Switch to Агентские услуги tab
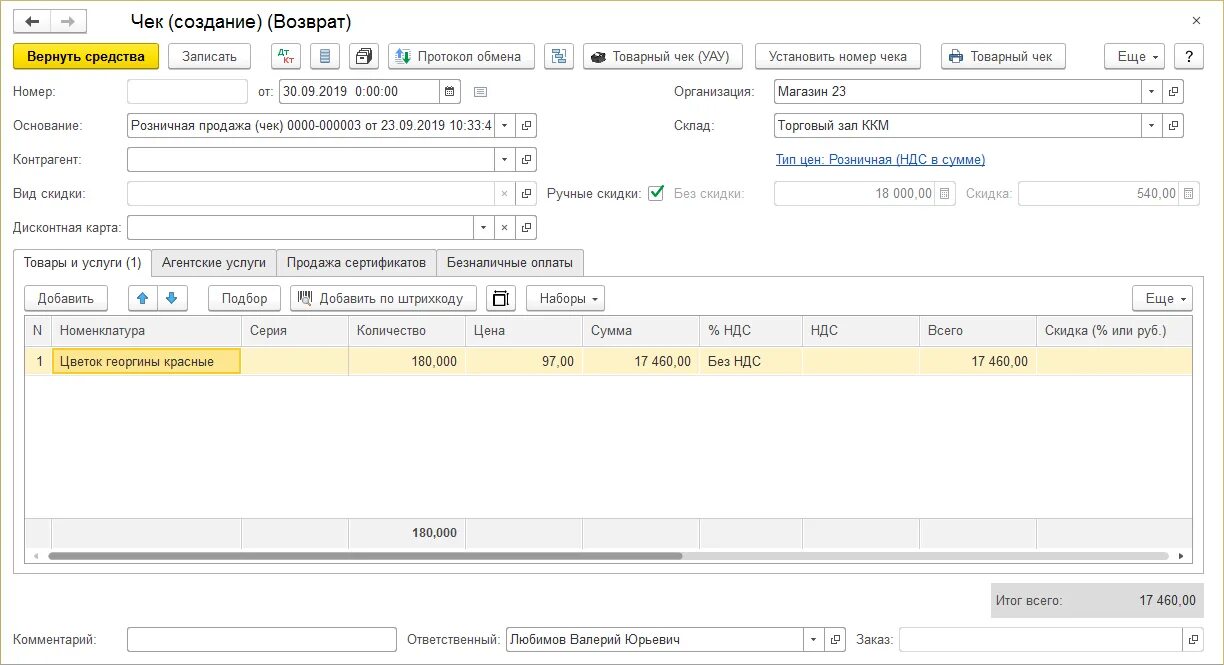The width and height of the screenshot is (1224, 665). 214,262
